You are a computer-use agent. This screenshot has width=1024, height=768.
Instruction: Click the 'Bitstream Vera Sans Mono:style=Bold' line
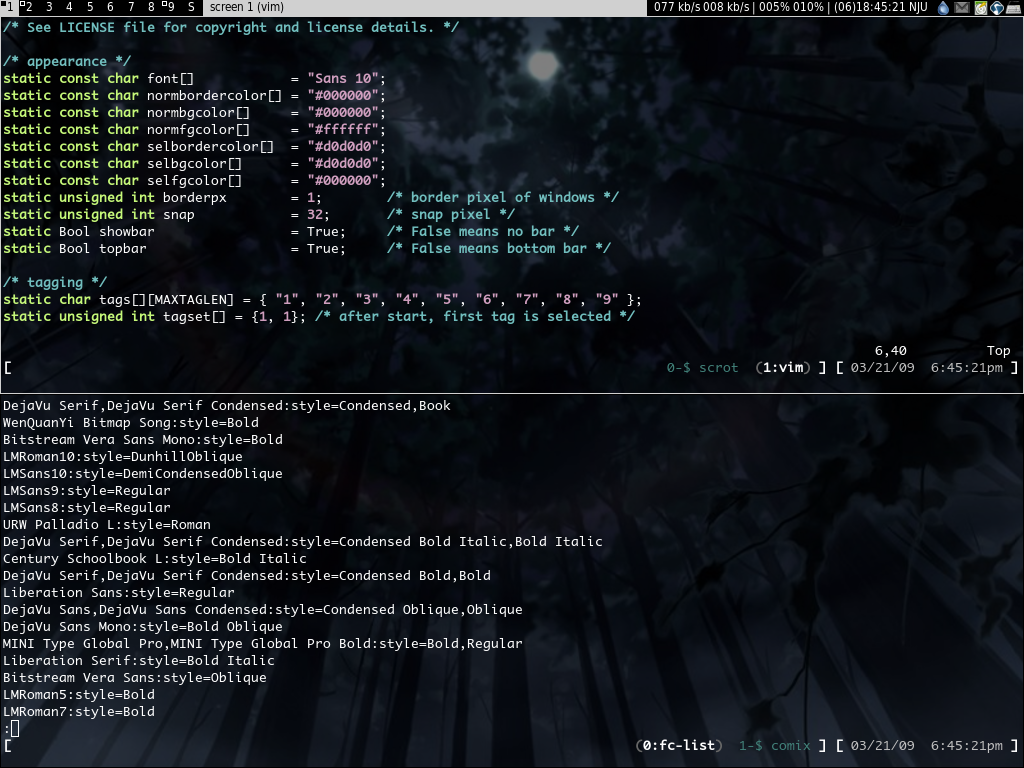pos(143,440)
